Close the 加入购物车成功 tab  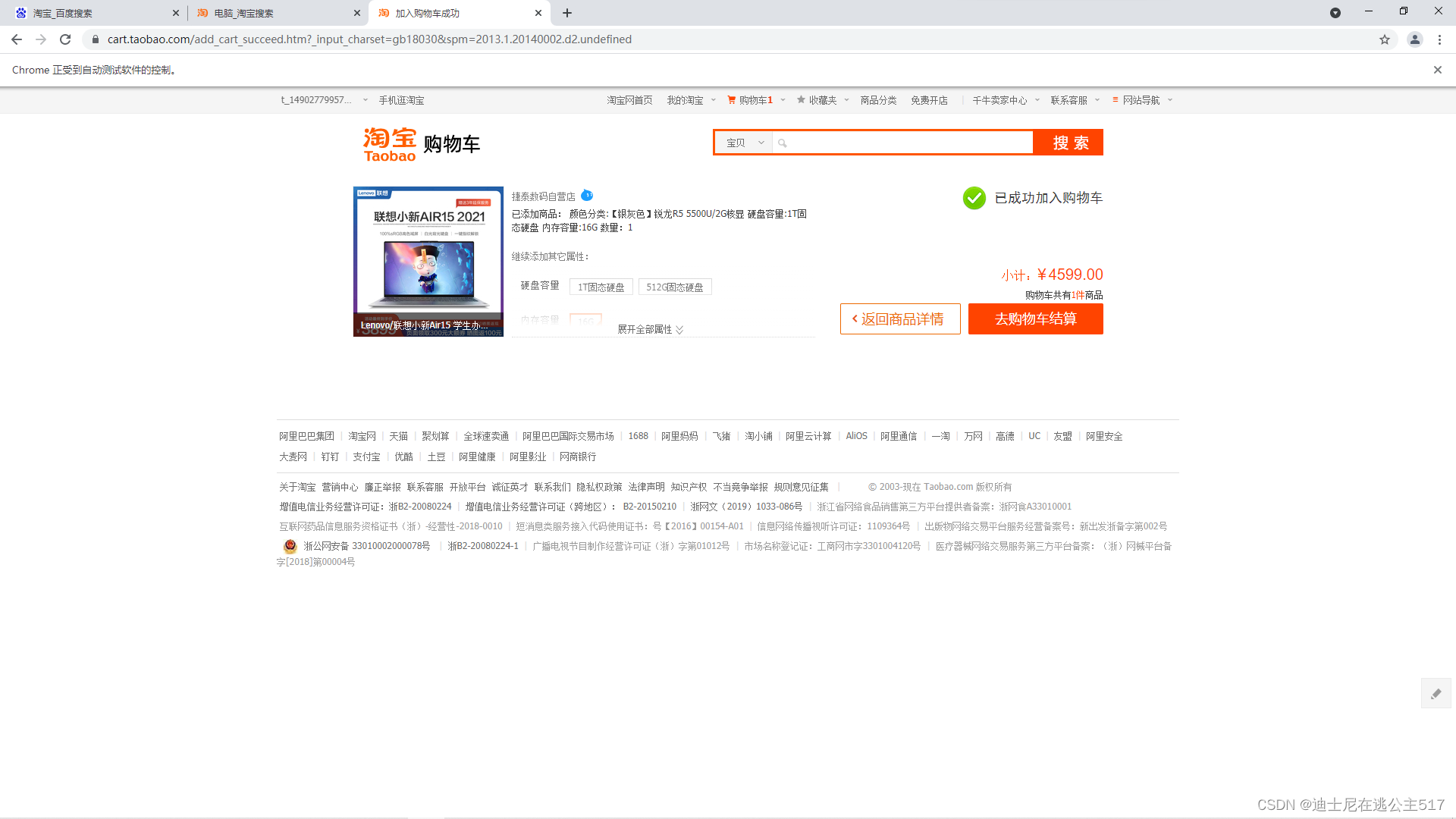point(538,13)
